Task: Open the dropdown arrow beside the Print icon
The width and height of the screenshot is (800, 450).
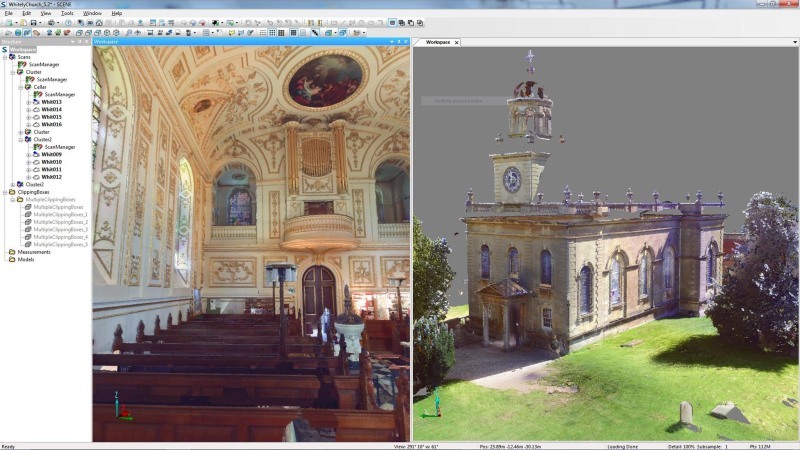Action: tap(58, 23)
